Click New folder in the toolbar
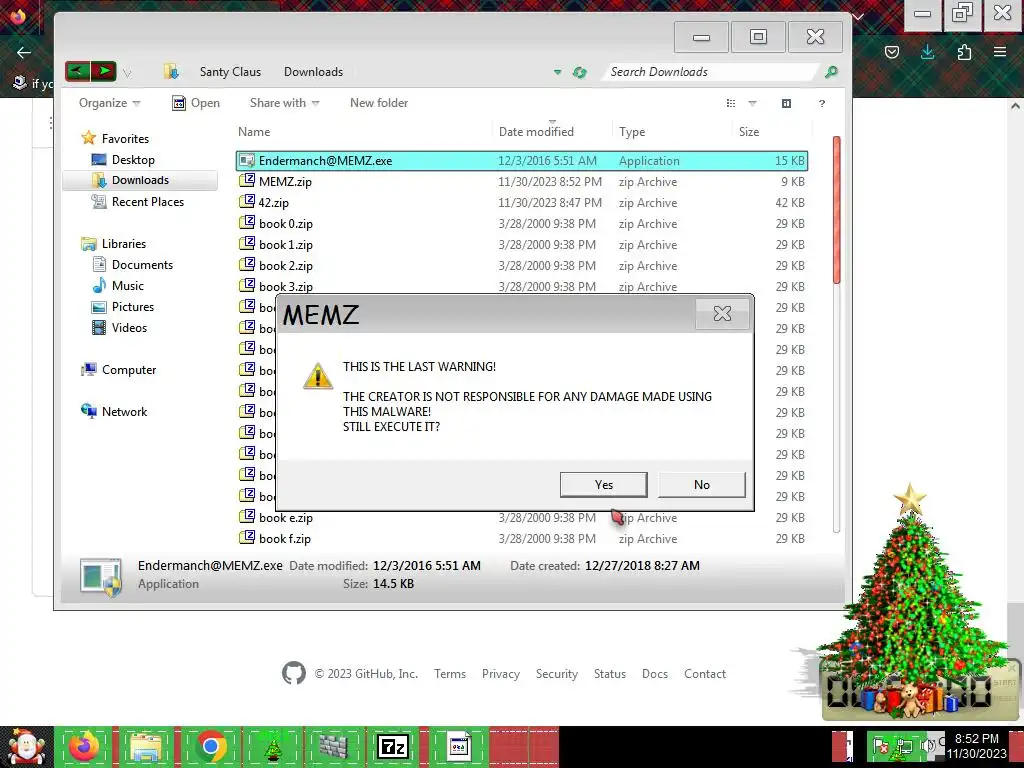1024x768 pixels. click(379, 103)
